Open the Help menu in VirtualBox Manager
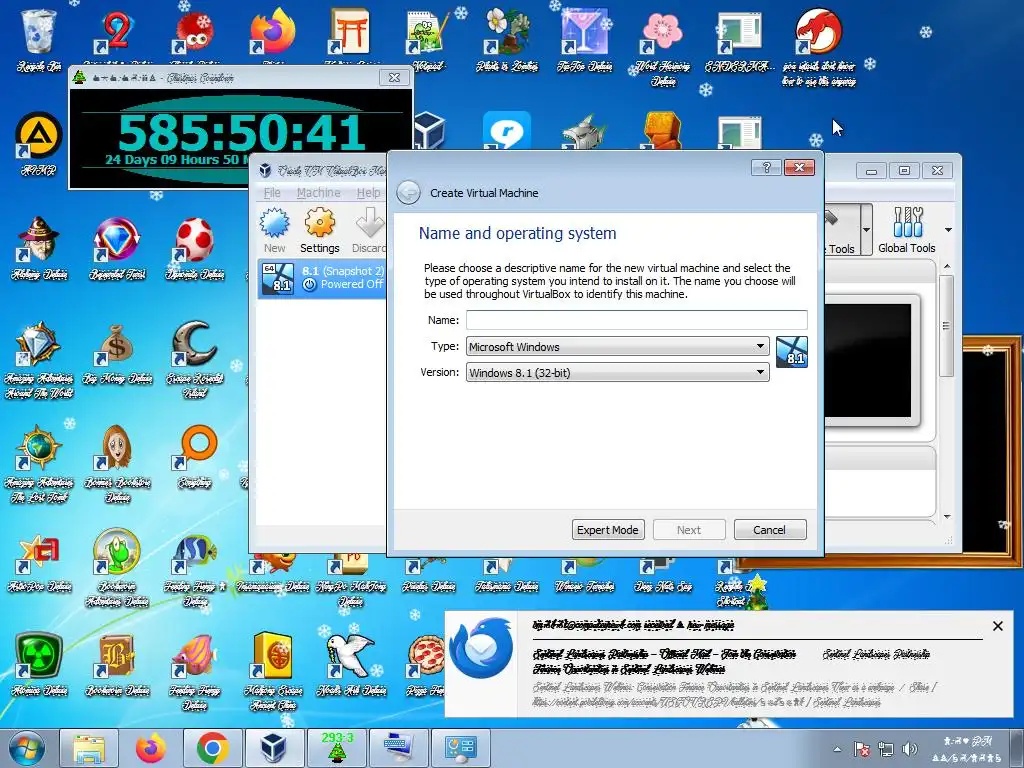 pos(368,193)
